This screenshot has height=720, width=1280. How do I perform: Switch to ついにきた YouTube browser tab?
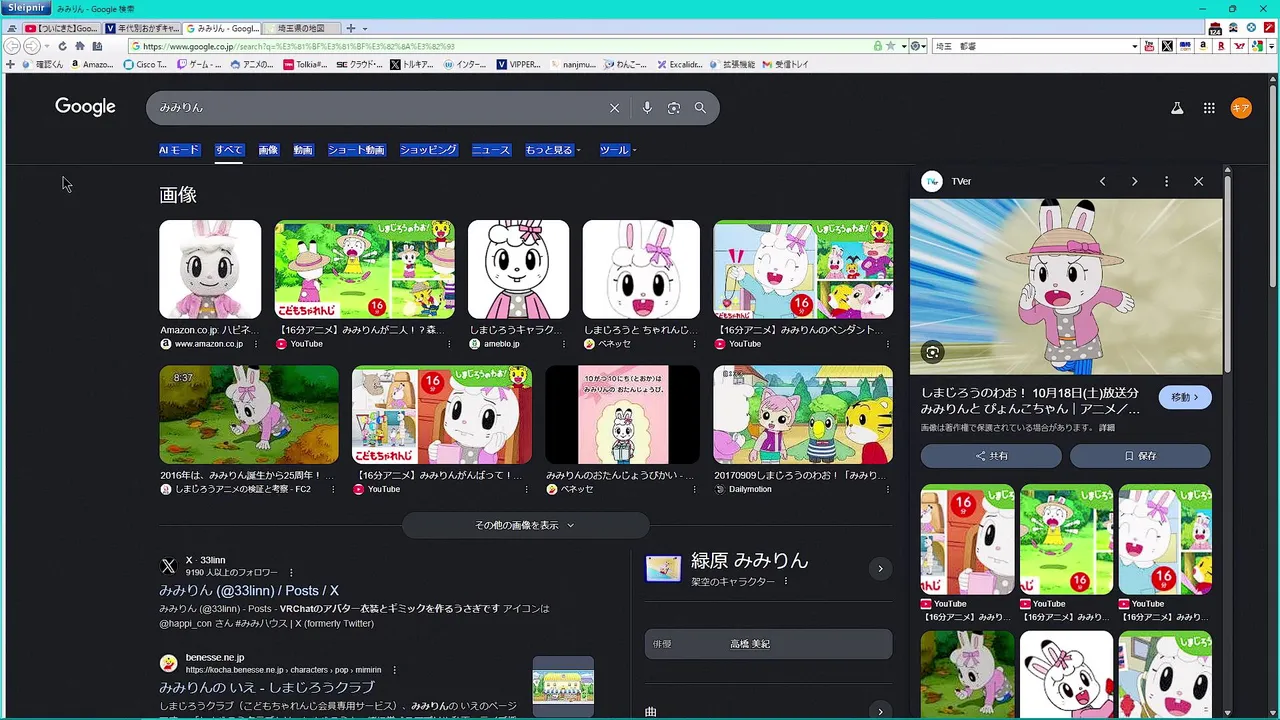[x=61, y=28]
